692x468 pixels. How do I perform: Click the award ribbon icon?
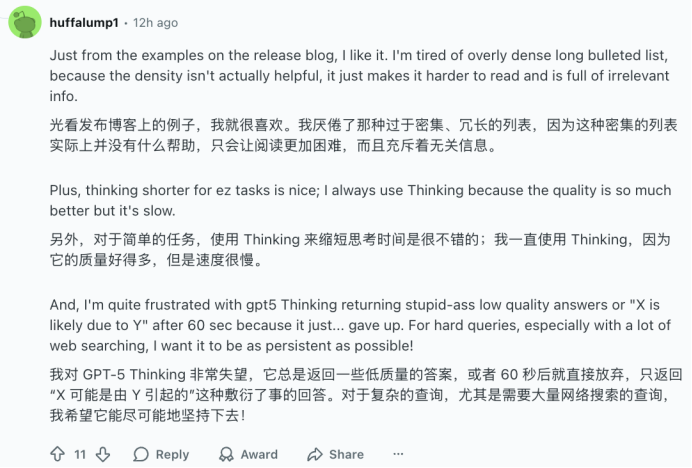tap(226, 454)
